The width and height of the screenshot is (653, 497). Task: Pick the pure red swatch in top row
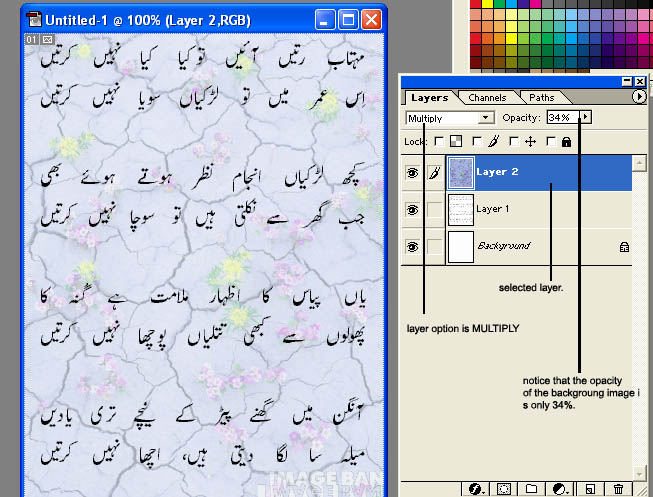pyautogui.click(x=476, y=4)
